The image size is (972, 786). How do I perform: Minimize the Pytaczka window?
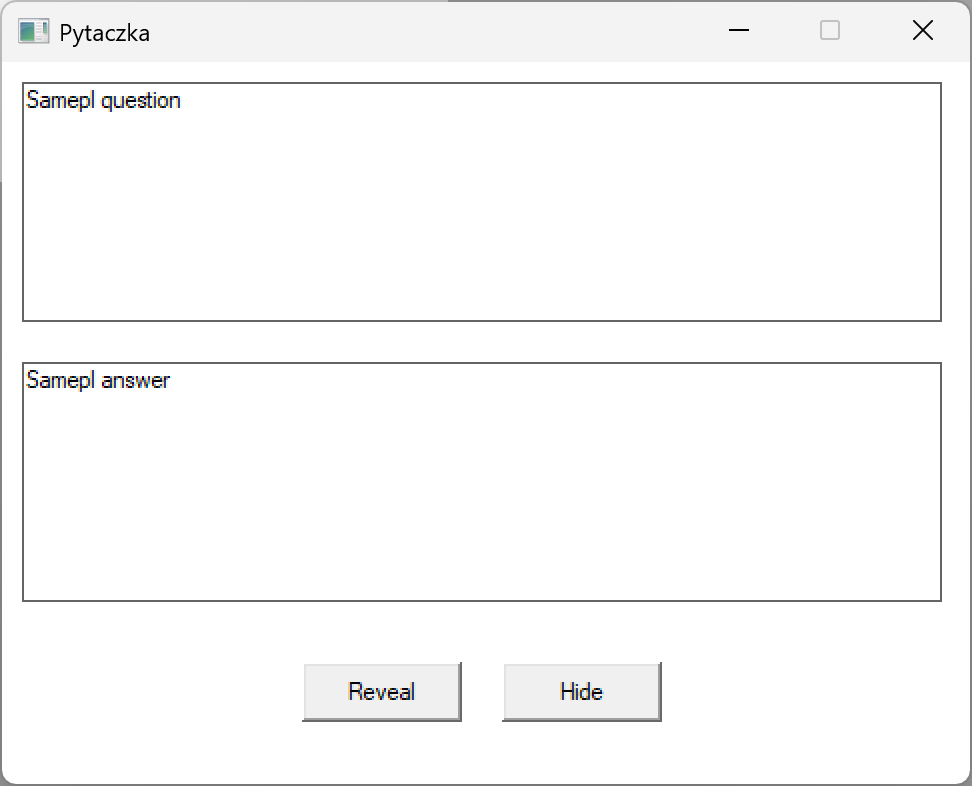[738, 31]
